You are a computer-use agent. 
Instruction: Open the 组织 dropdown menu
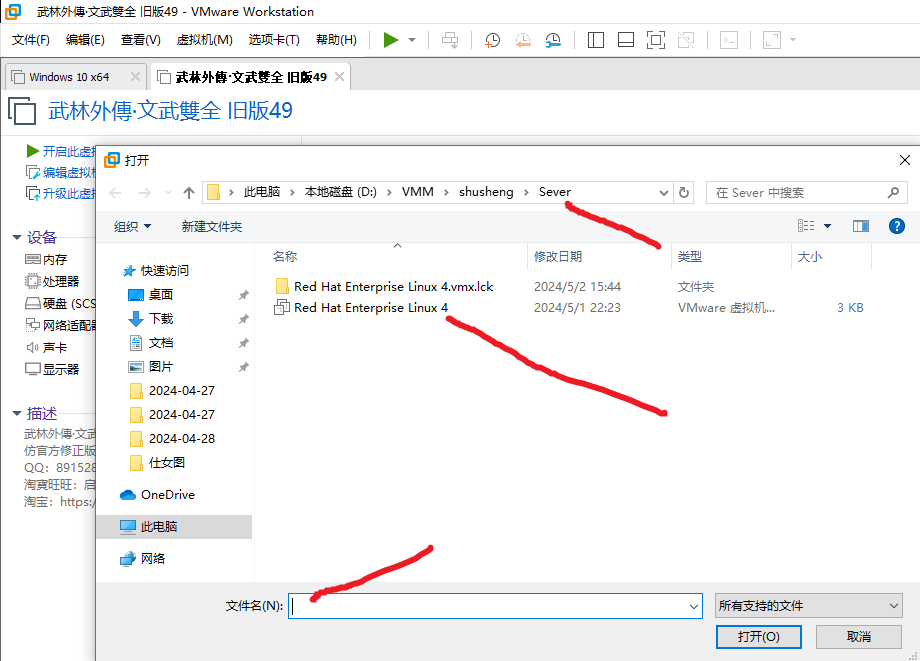132,226
